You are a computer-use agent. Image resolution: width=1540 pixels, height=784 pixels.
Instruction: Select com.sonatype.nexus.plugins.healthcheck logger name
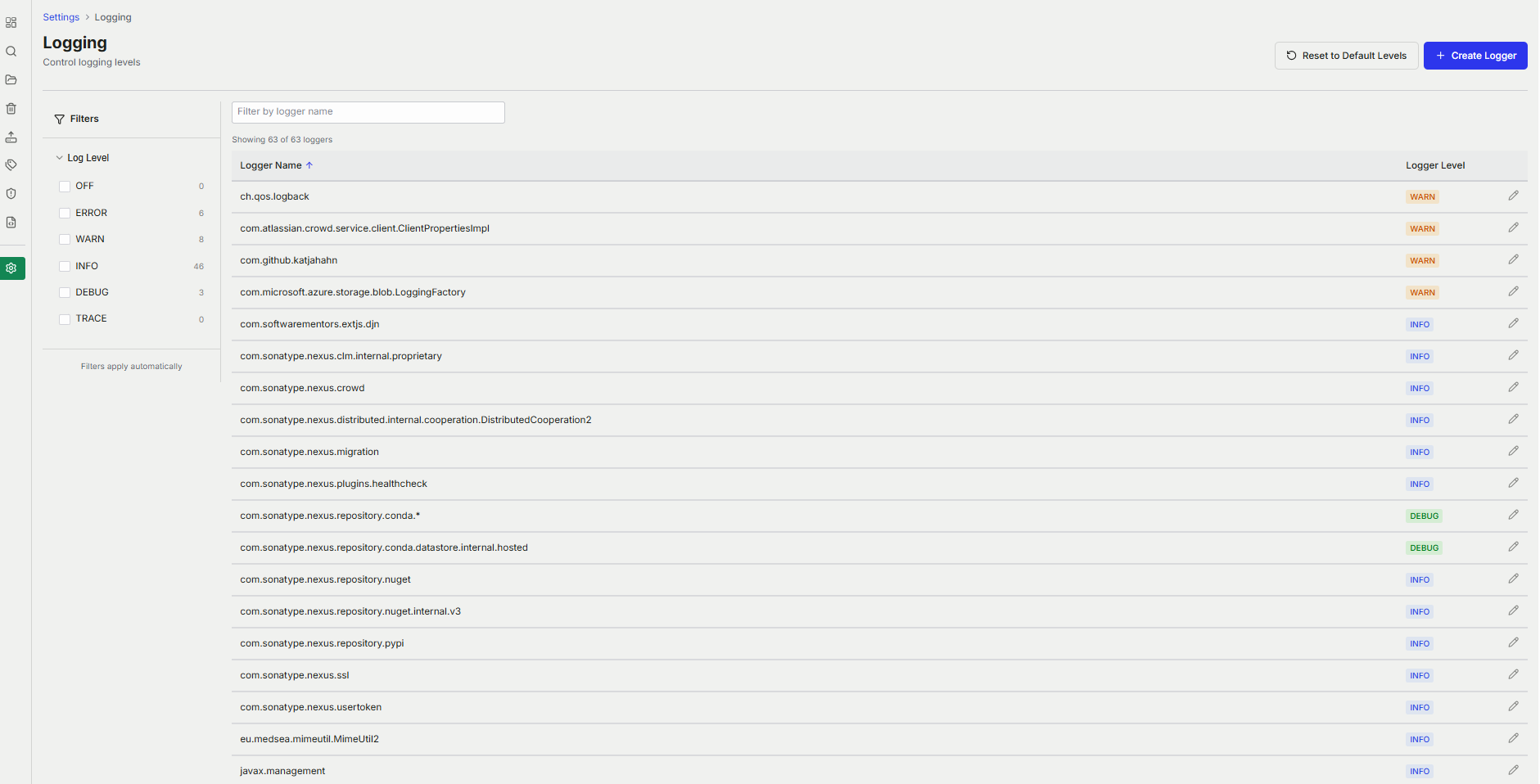click(x=333, y=484)
